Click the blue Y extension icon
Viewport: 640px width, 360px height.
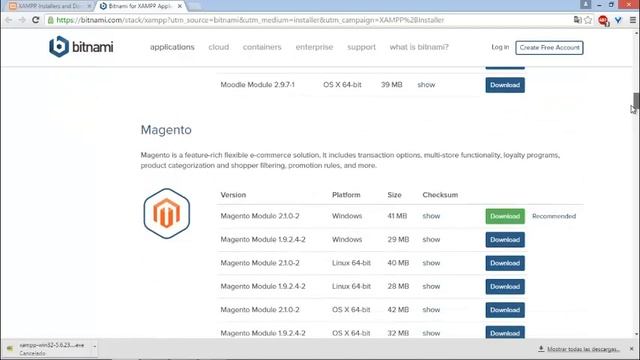point(618,20)
